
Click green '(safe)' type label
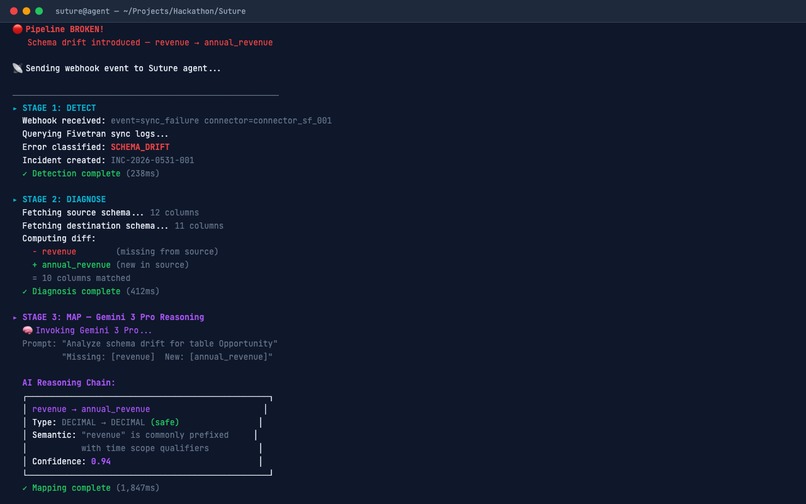pos(164,423)
